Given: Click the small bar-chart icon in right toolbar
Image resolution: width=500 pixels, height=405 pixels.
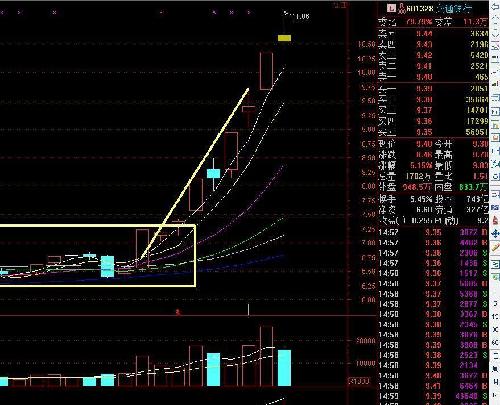Looking at the screenshot, I should pos(496,83).
